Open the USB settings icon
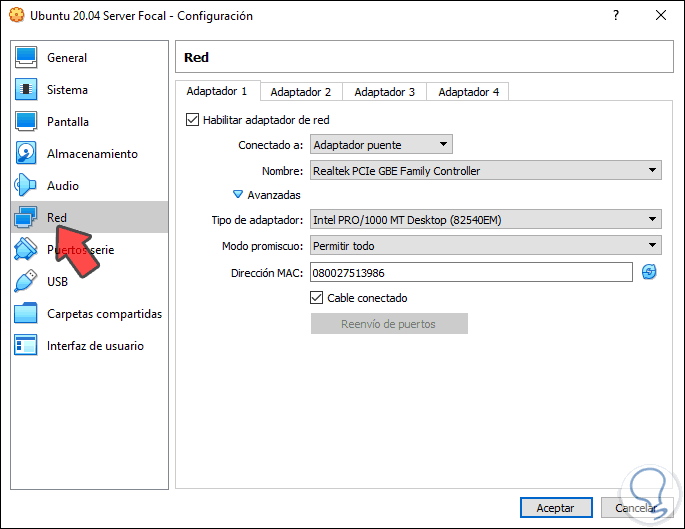Image resolution: width=685 pixels, height=529 pixels. 26,282
